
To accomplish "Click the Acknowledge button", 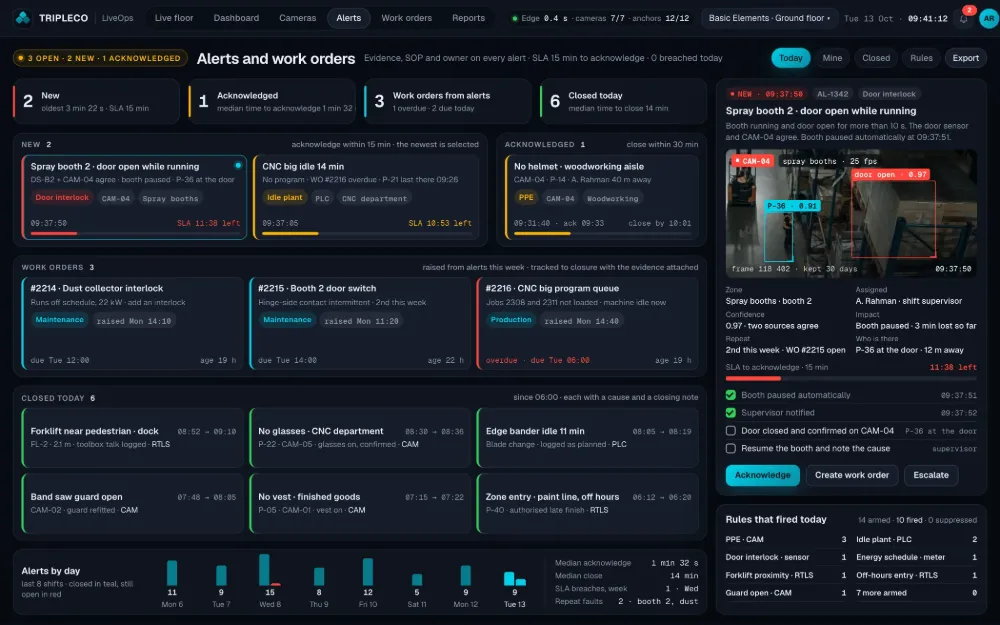I will pyautogui.click(x=762, y=475).
